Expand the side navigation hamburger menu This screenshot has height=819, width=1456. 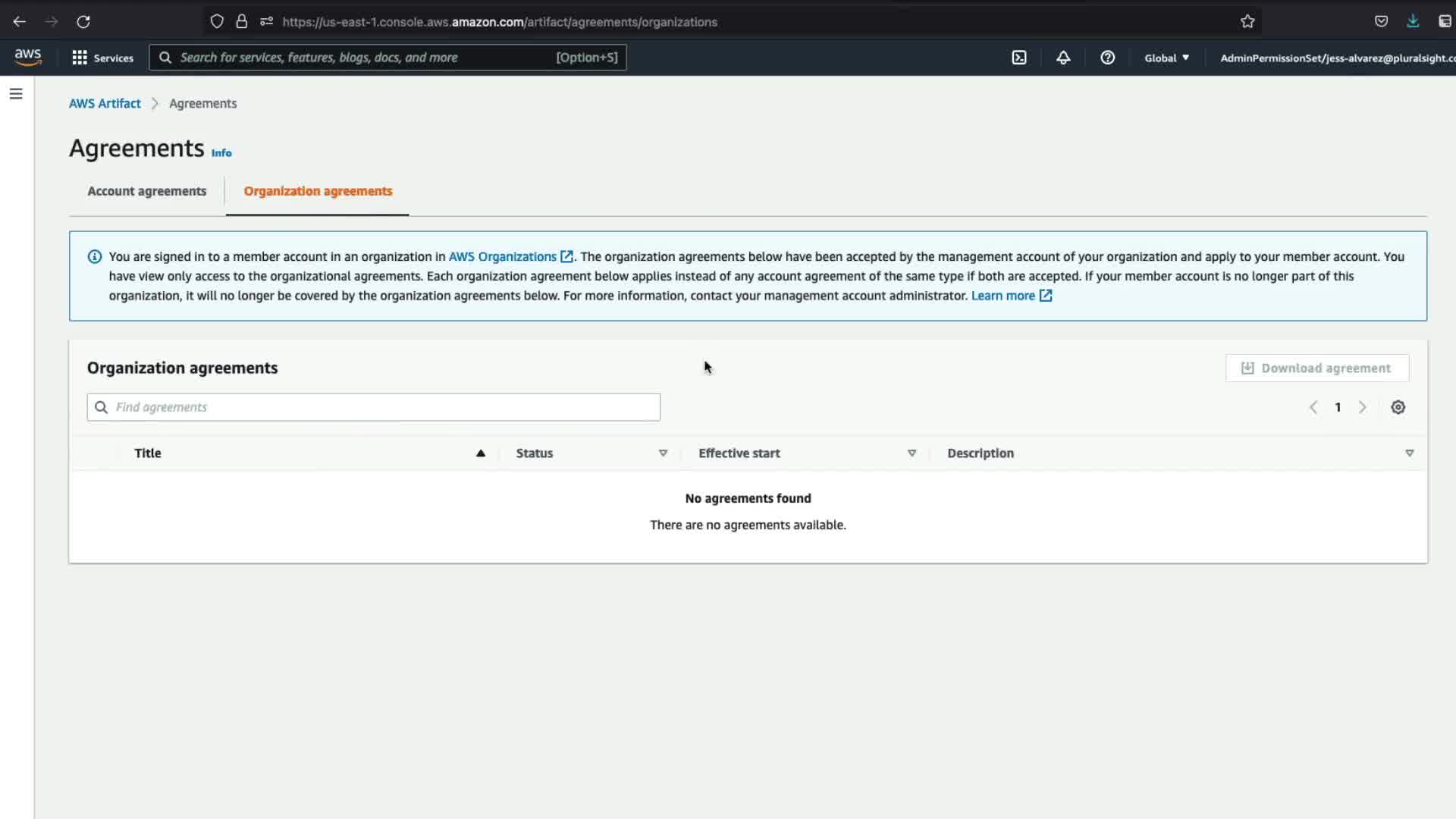16,94
